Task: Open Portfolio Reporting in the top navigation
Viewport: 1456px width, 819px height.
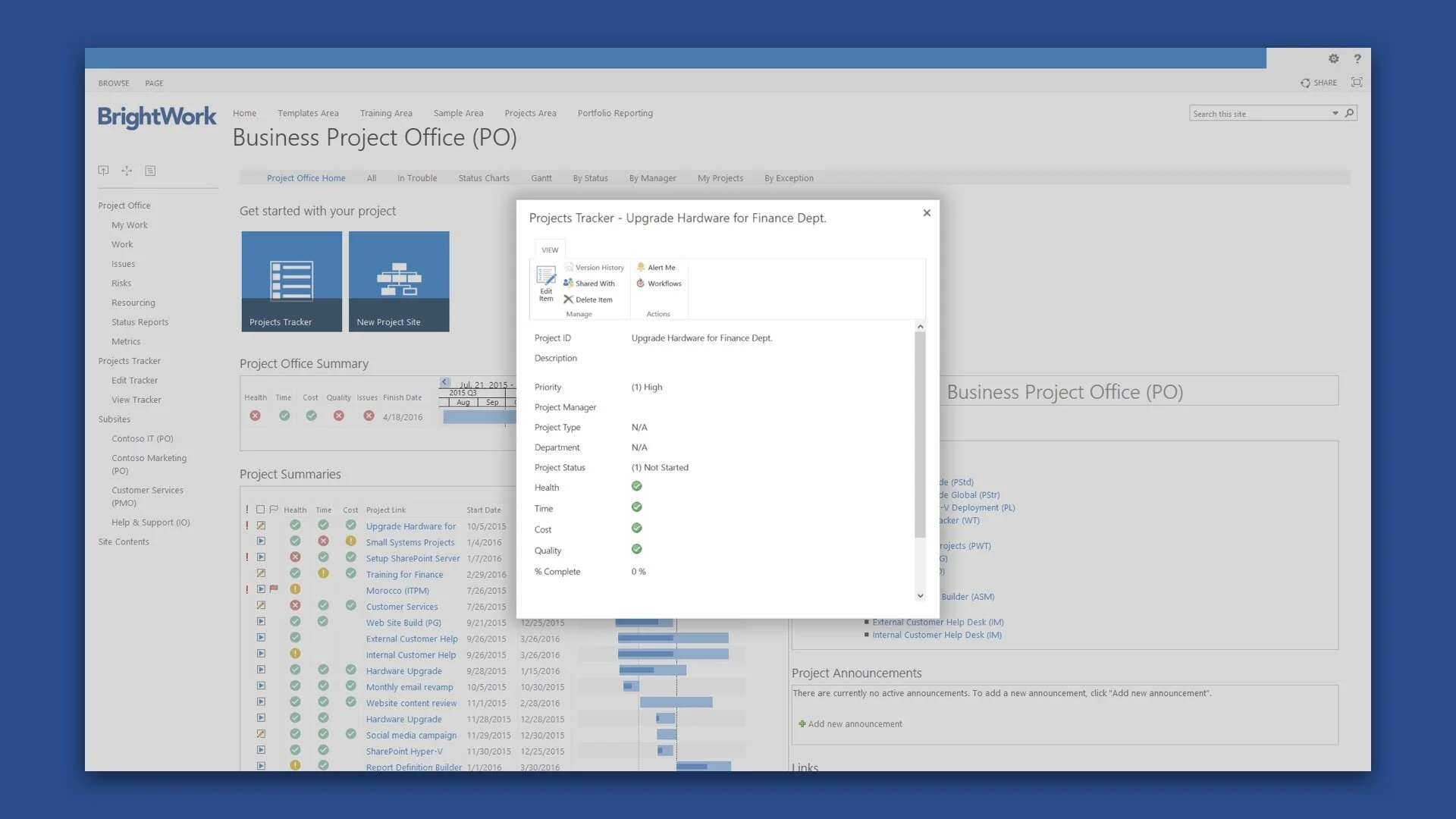Action: (614, 113)
